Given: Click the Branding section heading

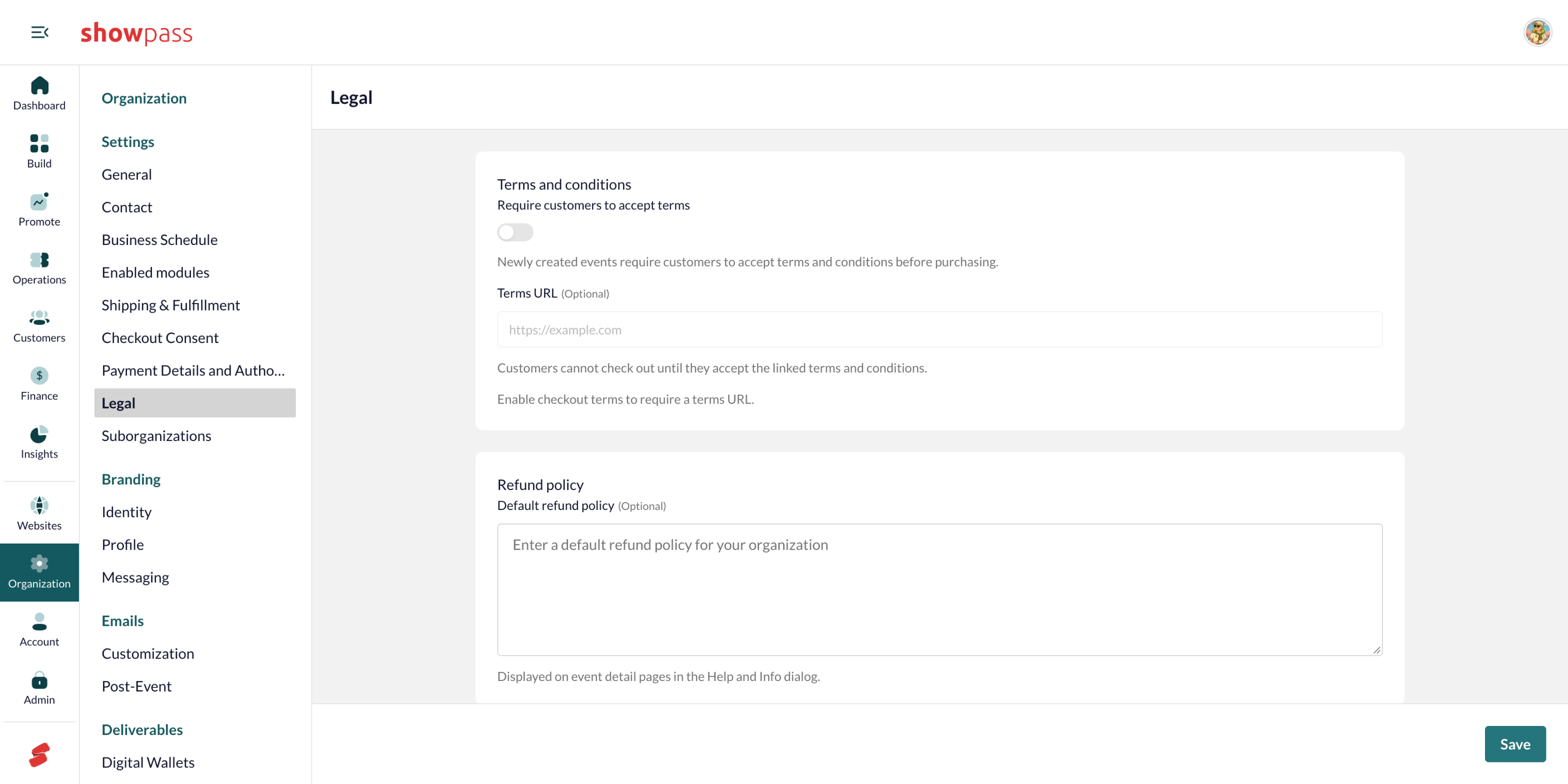Looking at the screenshot, I should click(x=131, y=479).
